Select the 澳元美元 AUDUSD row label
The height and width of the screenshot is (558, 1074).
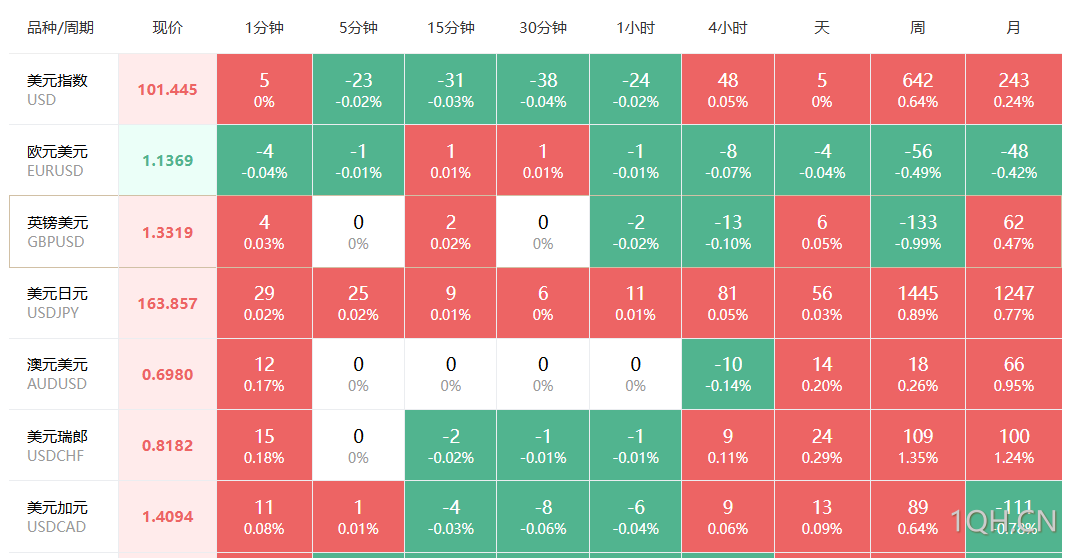pos(58,375)
